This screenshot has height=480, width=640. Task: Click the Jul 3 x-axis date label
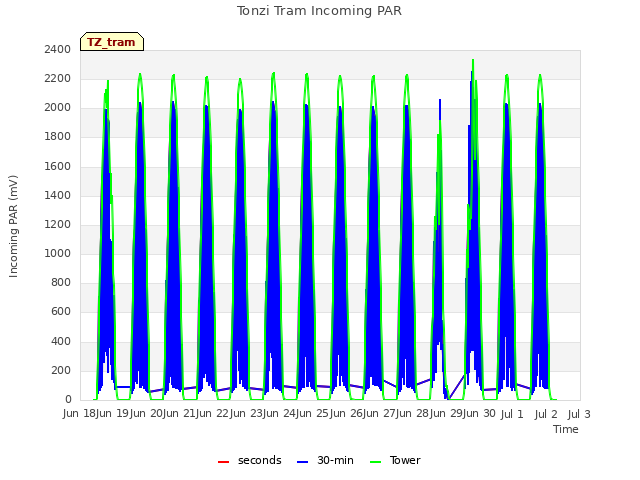(579, 414)
